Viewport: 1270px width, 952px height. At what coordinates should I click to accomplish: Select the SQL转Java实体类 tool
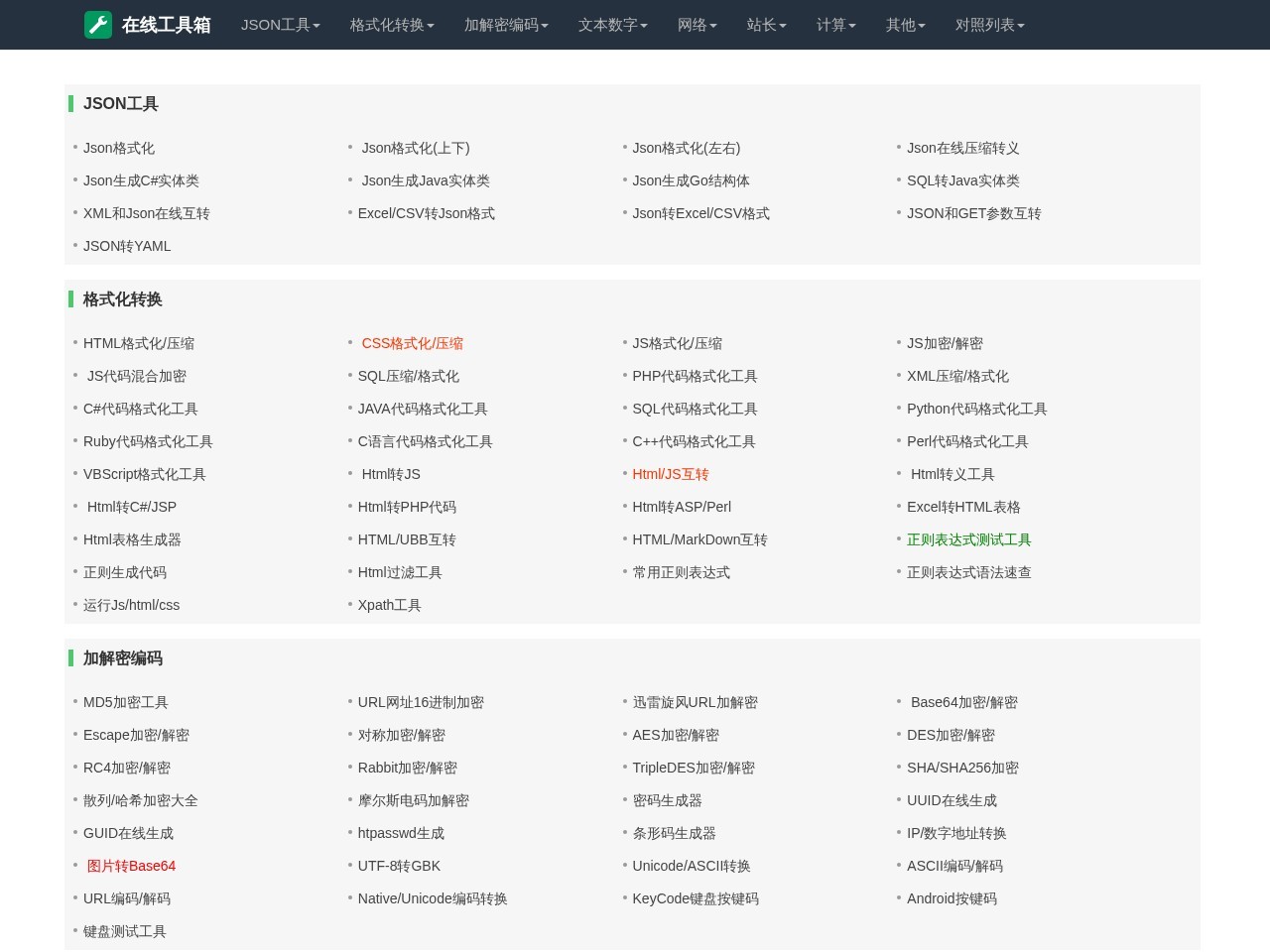point(963,180)
